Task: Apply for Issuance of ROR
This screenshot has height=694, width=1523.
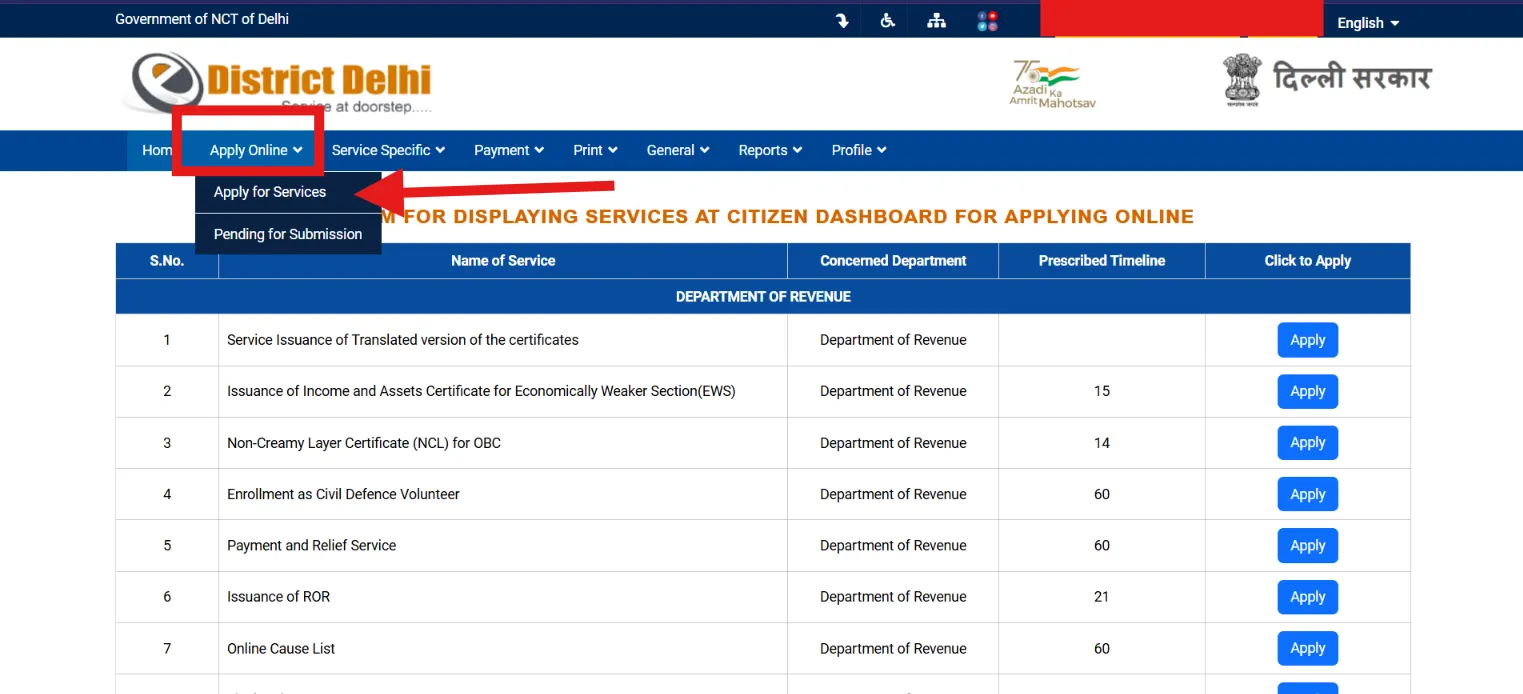Action: tap(1307, 597)
